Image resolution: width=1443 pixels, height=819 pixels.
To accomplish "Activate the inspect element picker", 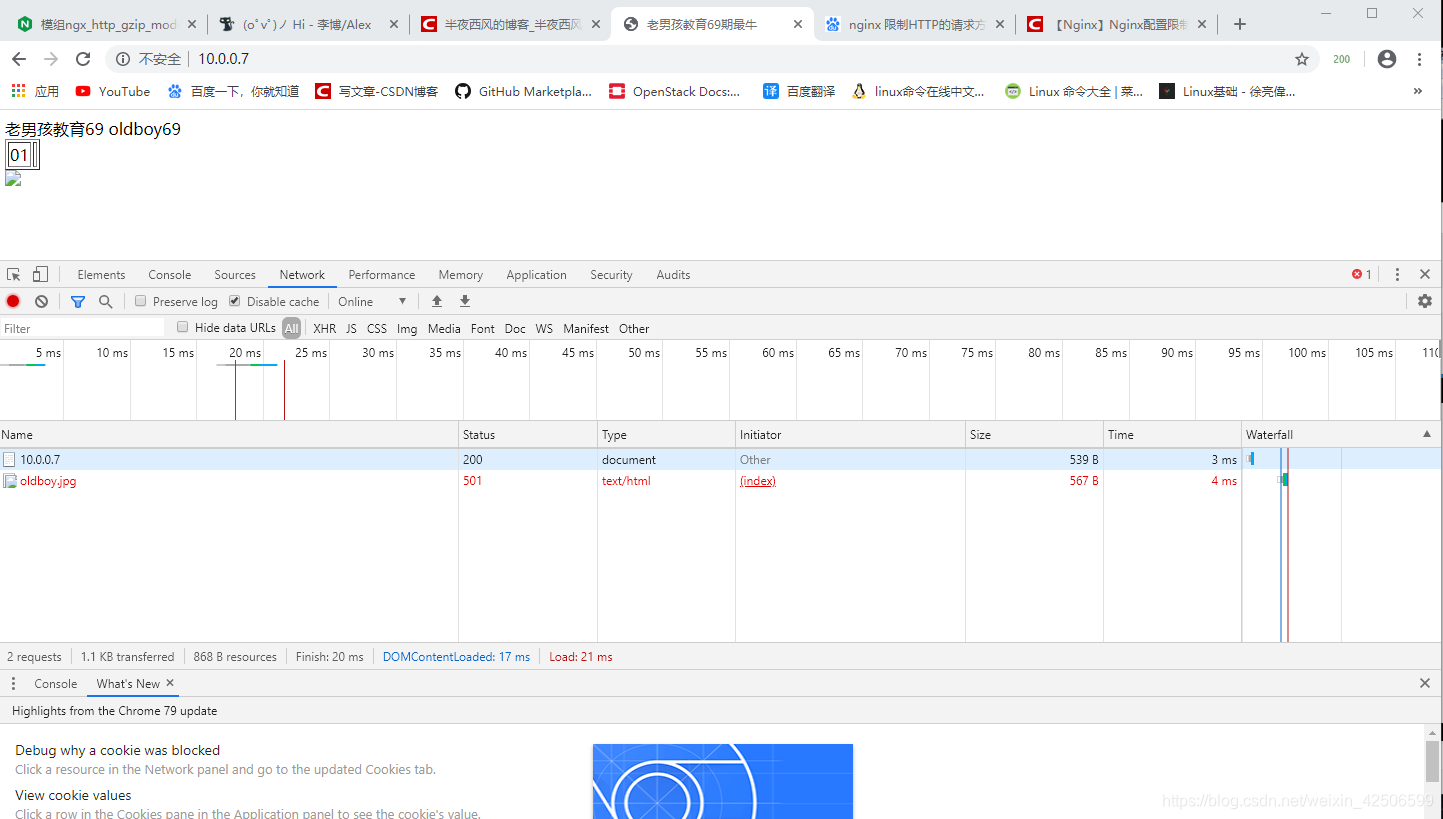I will point(14,274).
